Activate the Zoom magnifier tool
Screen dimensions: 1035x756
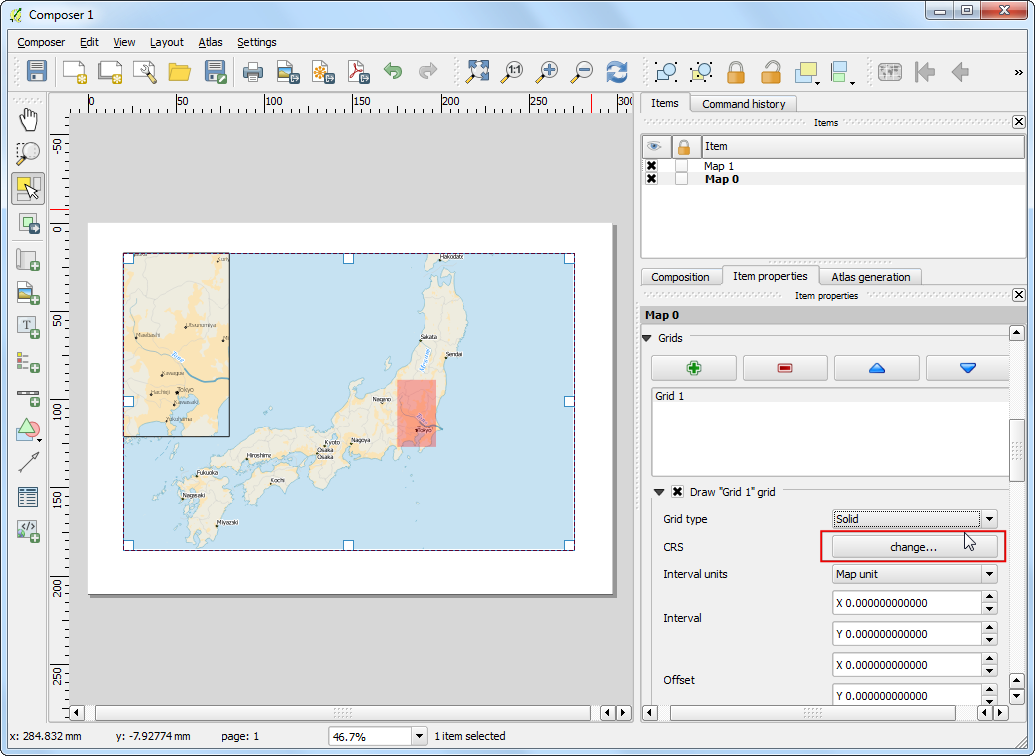(x=28, y=154)
